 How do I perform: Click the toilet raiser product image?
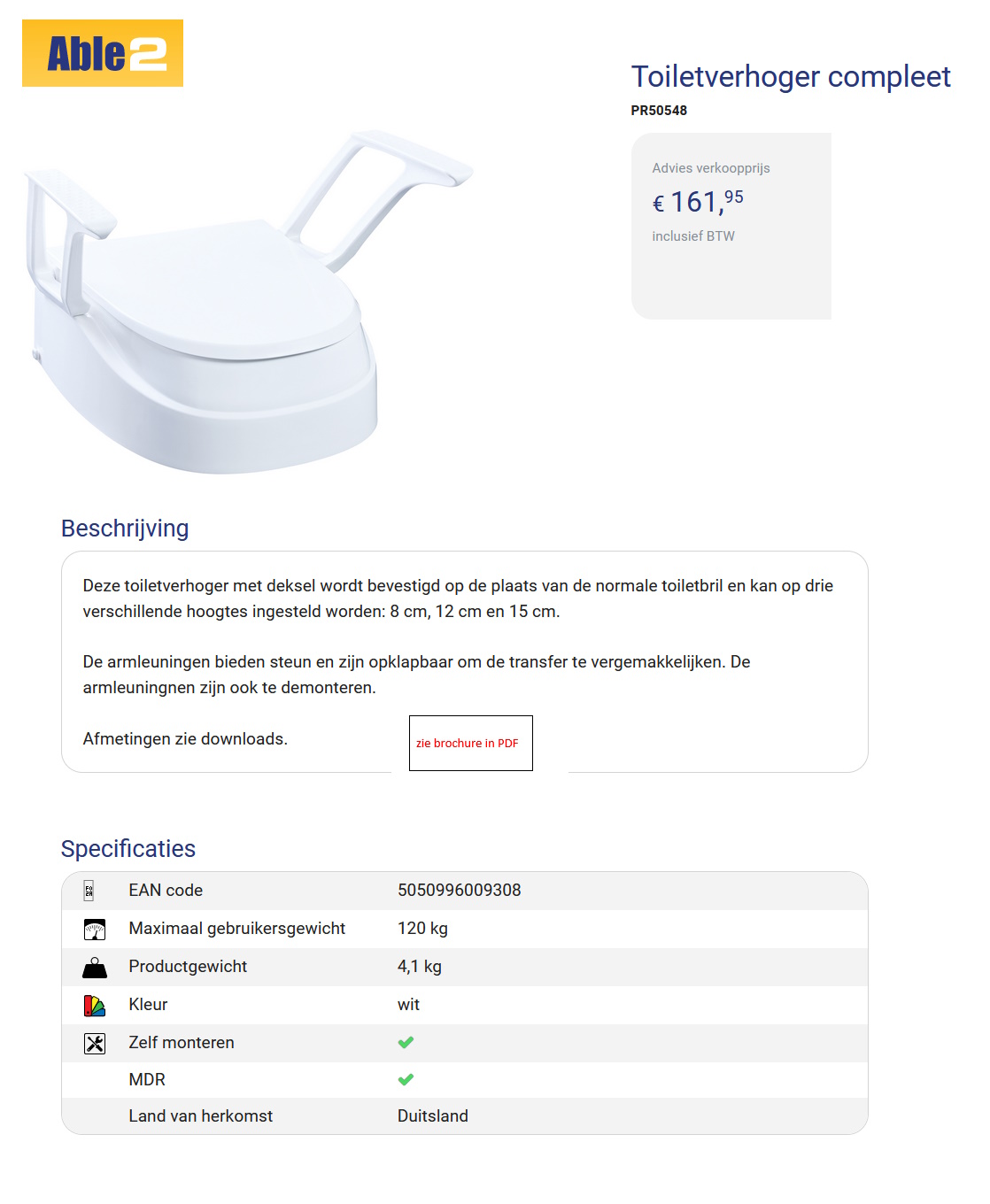coord(221,310)
